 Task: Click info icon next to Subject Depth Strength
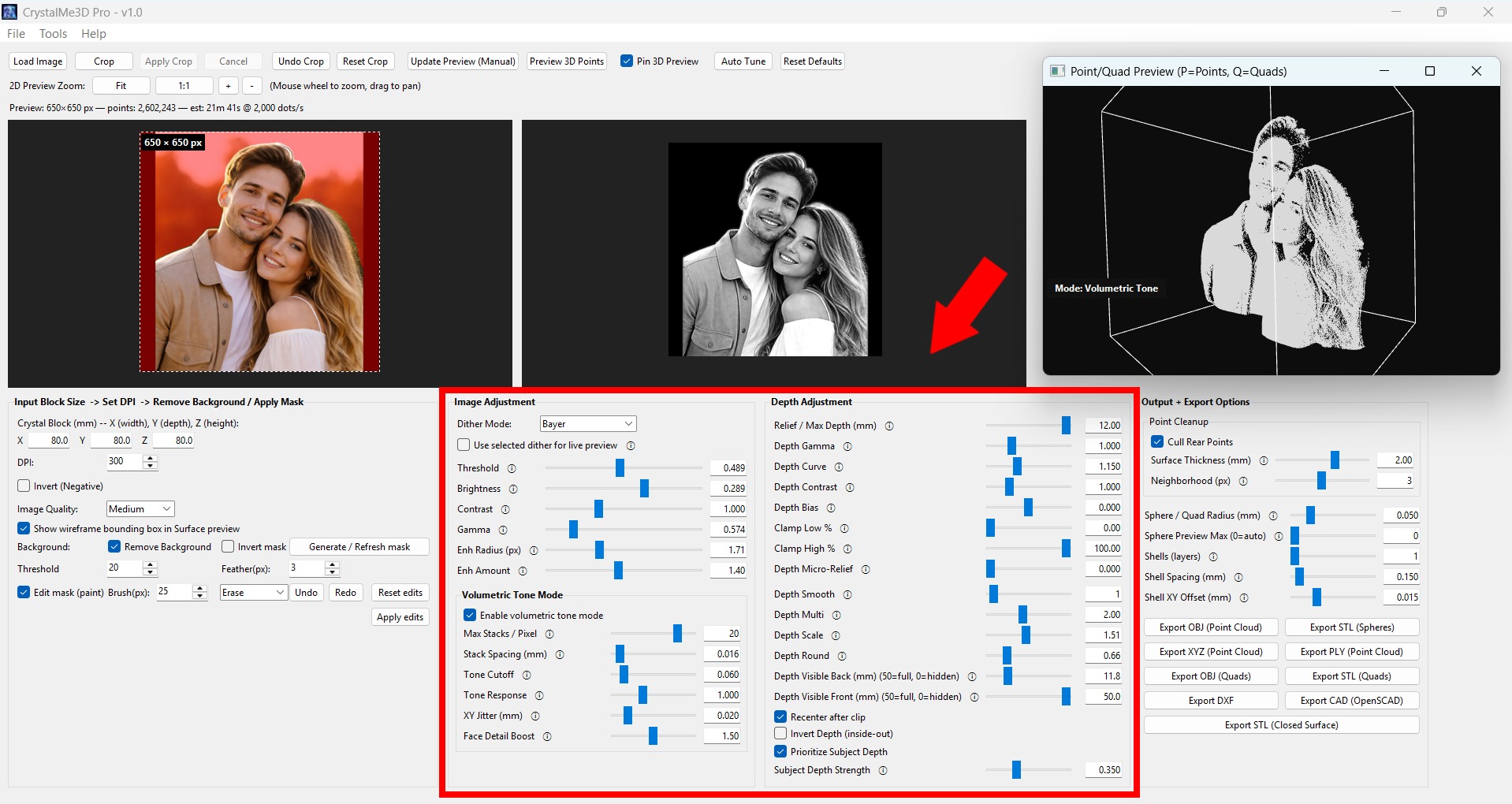883,770
